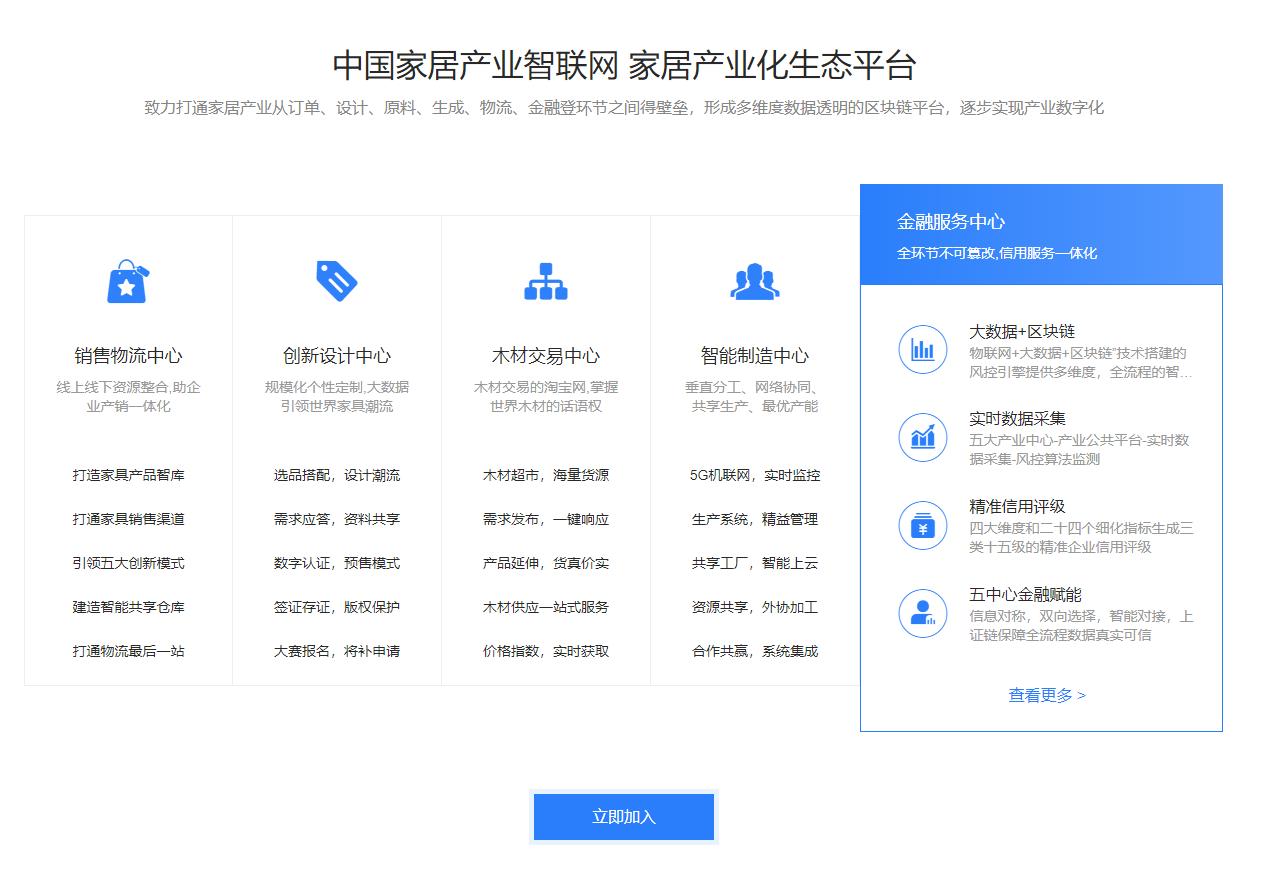Click 签证存证，版权保护 list item
The height and width of the screenshot is (876, 1267).
tap(336, 607)
